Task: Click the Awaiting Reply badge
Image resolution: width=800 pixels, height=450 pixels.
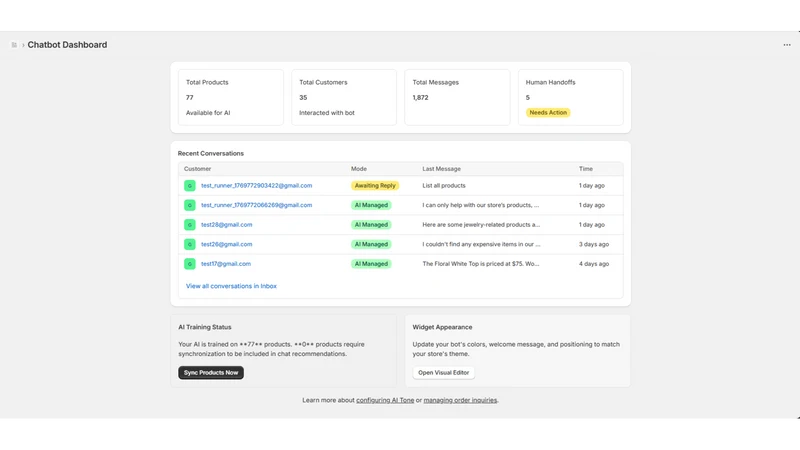Action: (375, 186)
